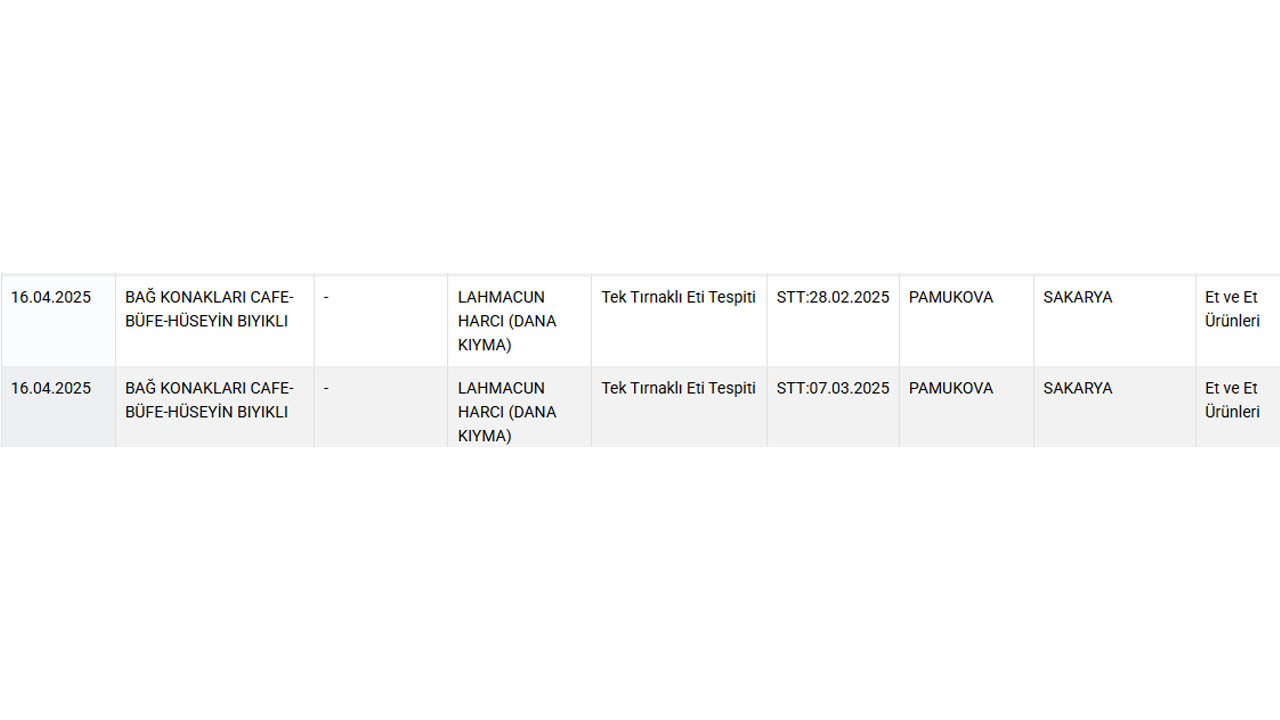Screen dimensions: 1280x720
Task: Click HÜSEYİN BIYIKLI text in second row
Action: click(228, 412)
